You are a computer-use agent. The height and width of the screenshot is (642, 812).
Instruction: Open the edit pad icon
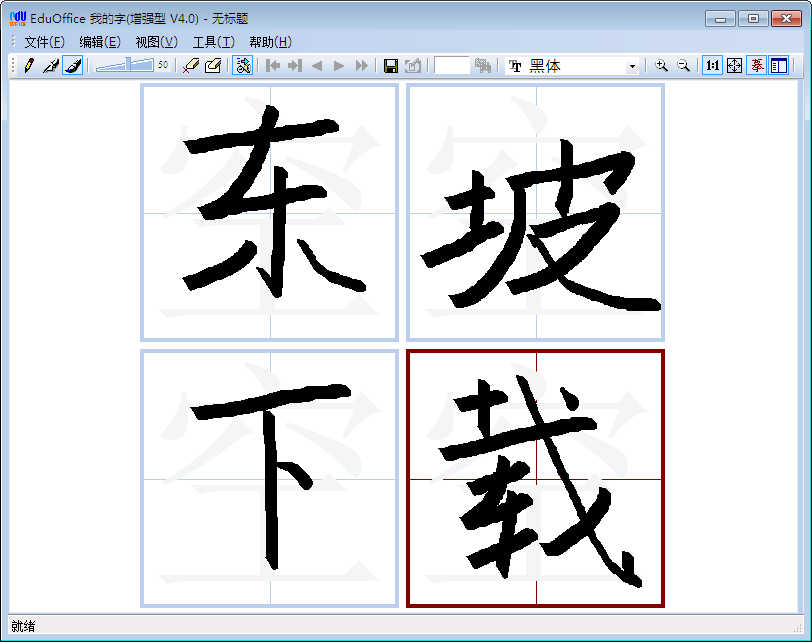[212, 65]
